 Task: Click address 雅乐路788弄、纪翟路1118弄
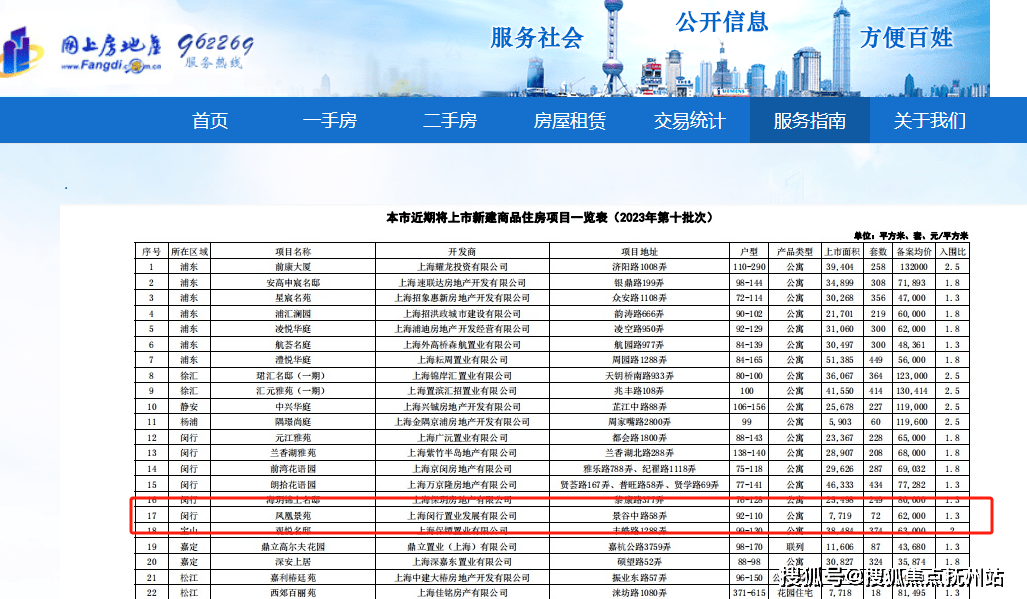(x=639, y=469)
